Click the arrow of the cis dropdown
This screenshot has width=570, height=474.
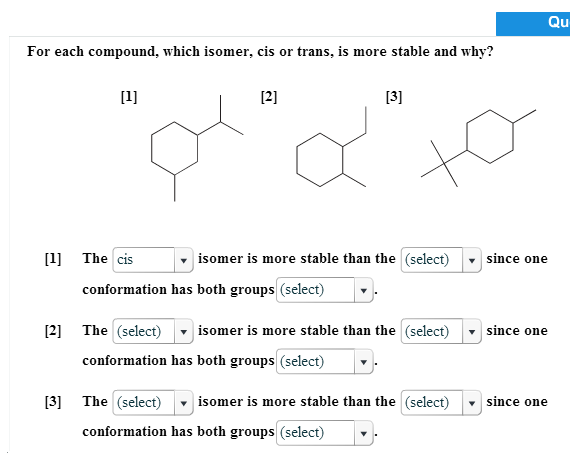pos(184,260)
